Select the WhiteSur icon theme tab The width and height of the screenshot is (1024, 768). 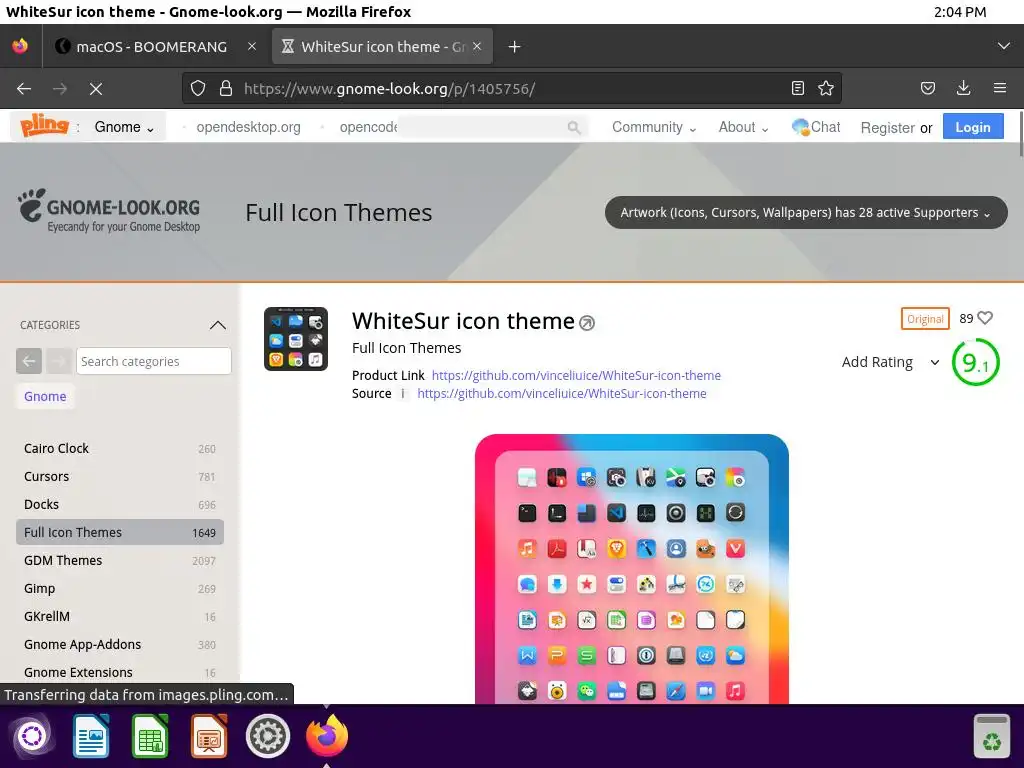[382, 46]
